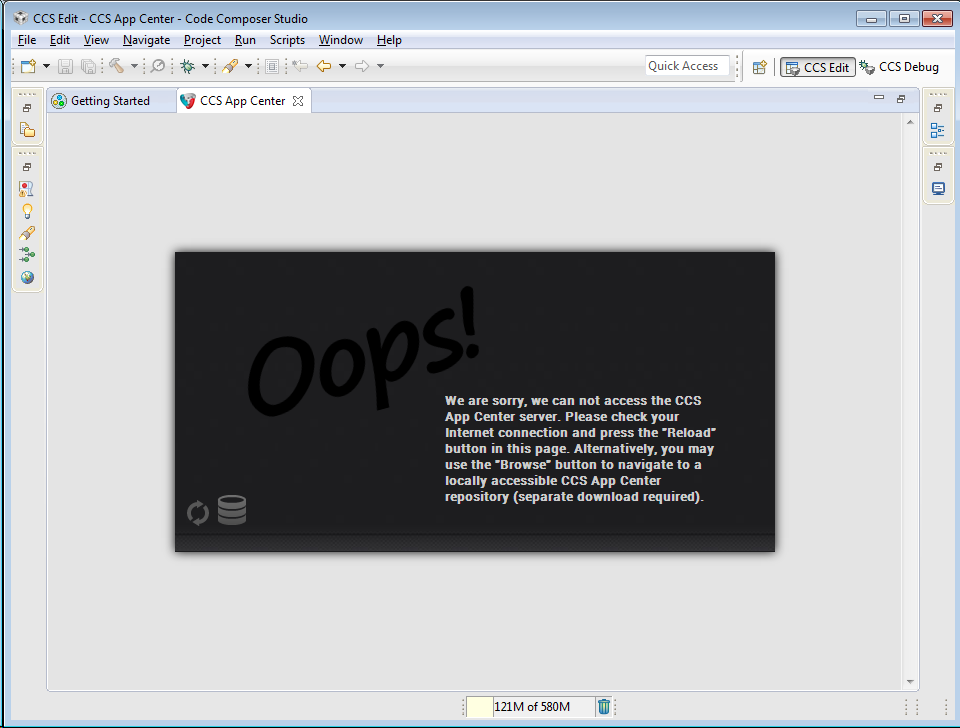Image resolution: width=960 pixels, height=728 pixels.
Task: Click the New wizard toolbar icon
Action: click(28, 66)
